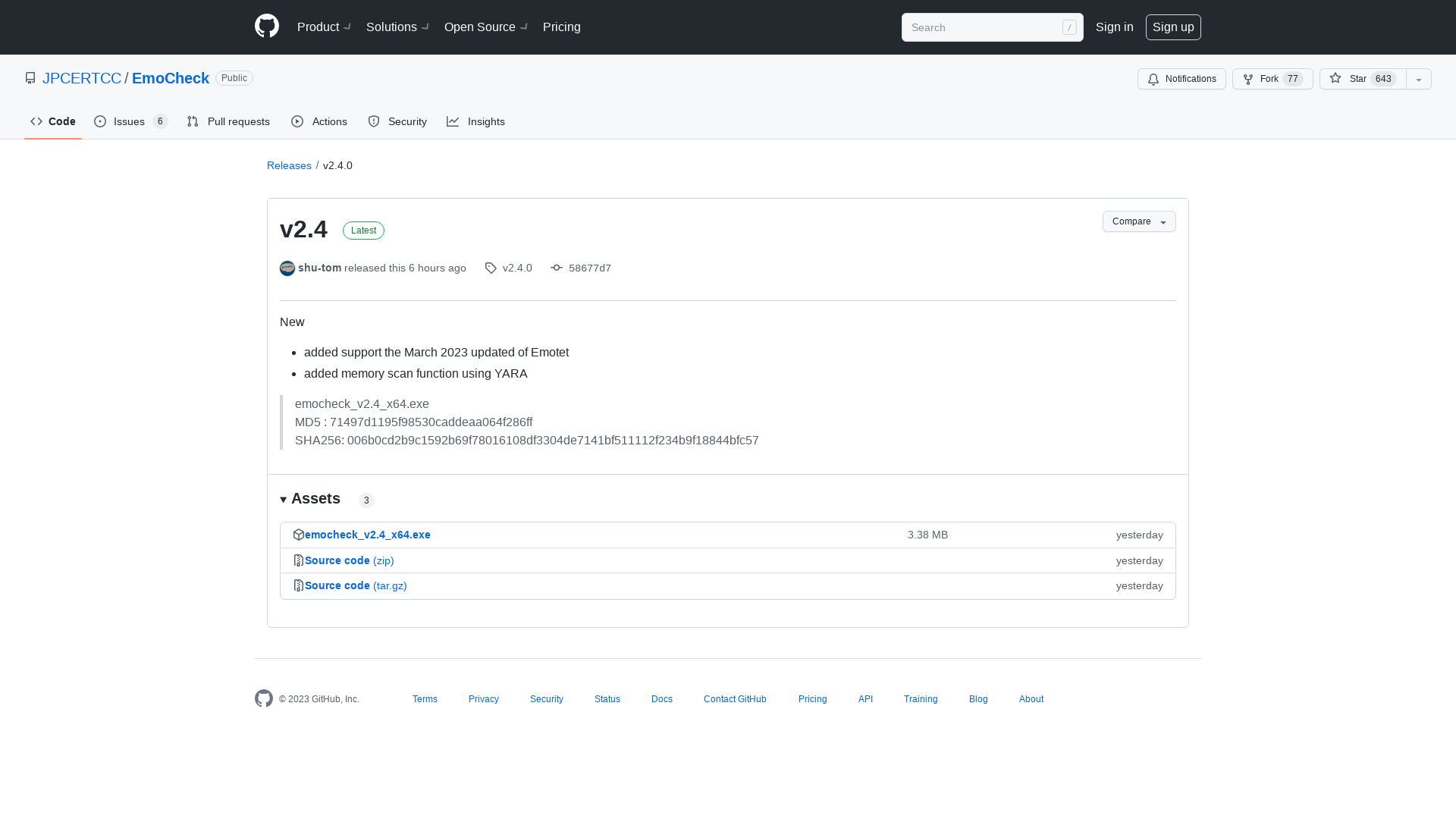Download Source code zip archive
Viewport: 1456px width, 819px height.
(x=349, y=559)
